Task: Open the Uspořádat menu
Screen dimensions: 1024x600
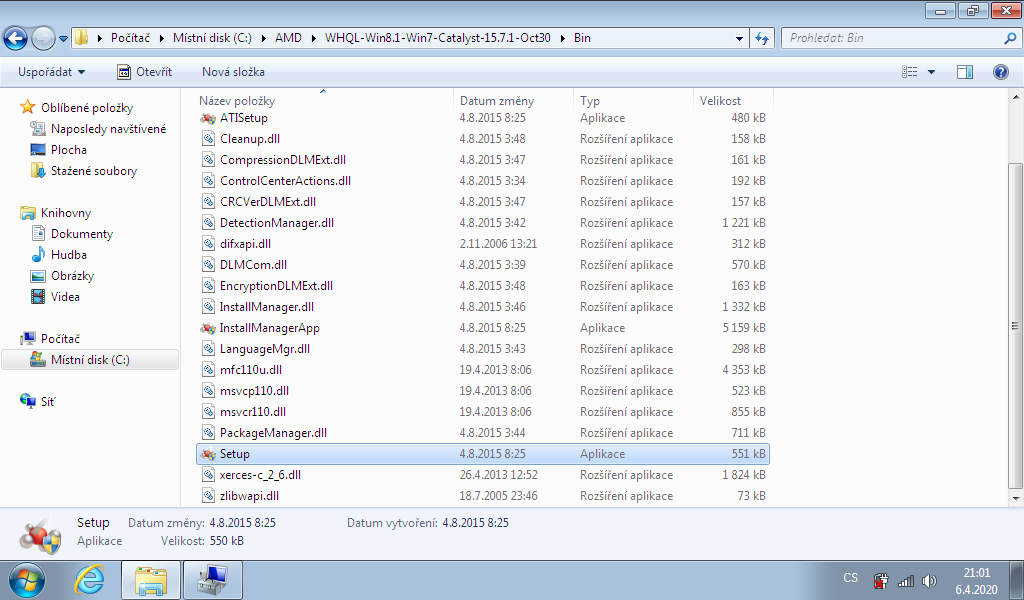Action: click(52, 72)
